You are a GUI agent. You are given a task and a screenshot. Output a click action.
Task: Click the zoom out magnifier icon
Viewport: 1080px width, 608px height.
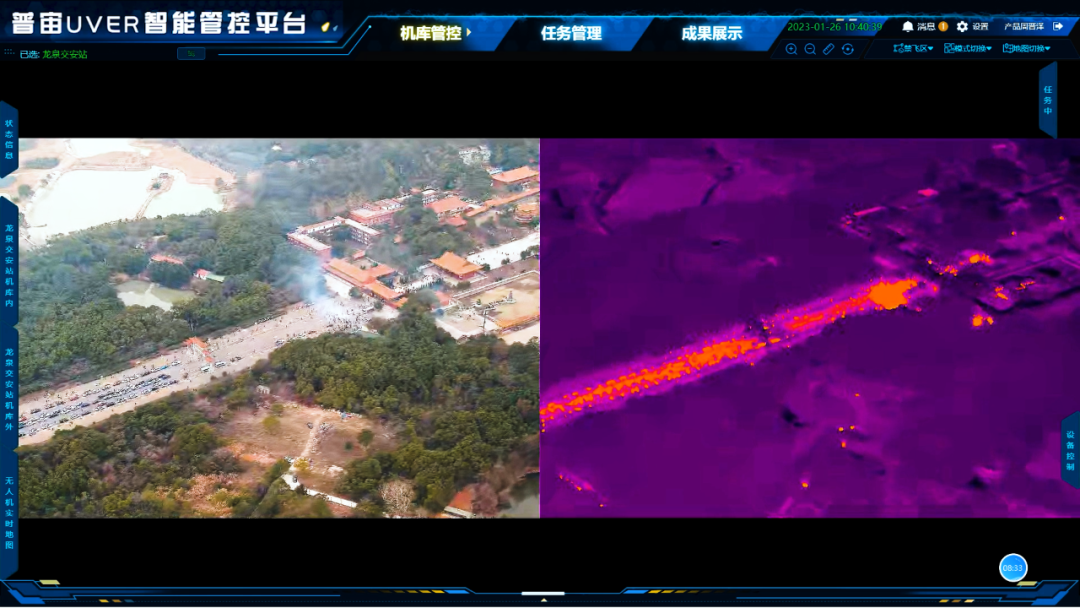(810, 49)
